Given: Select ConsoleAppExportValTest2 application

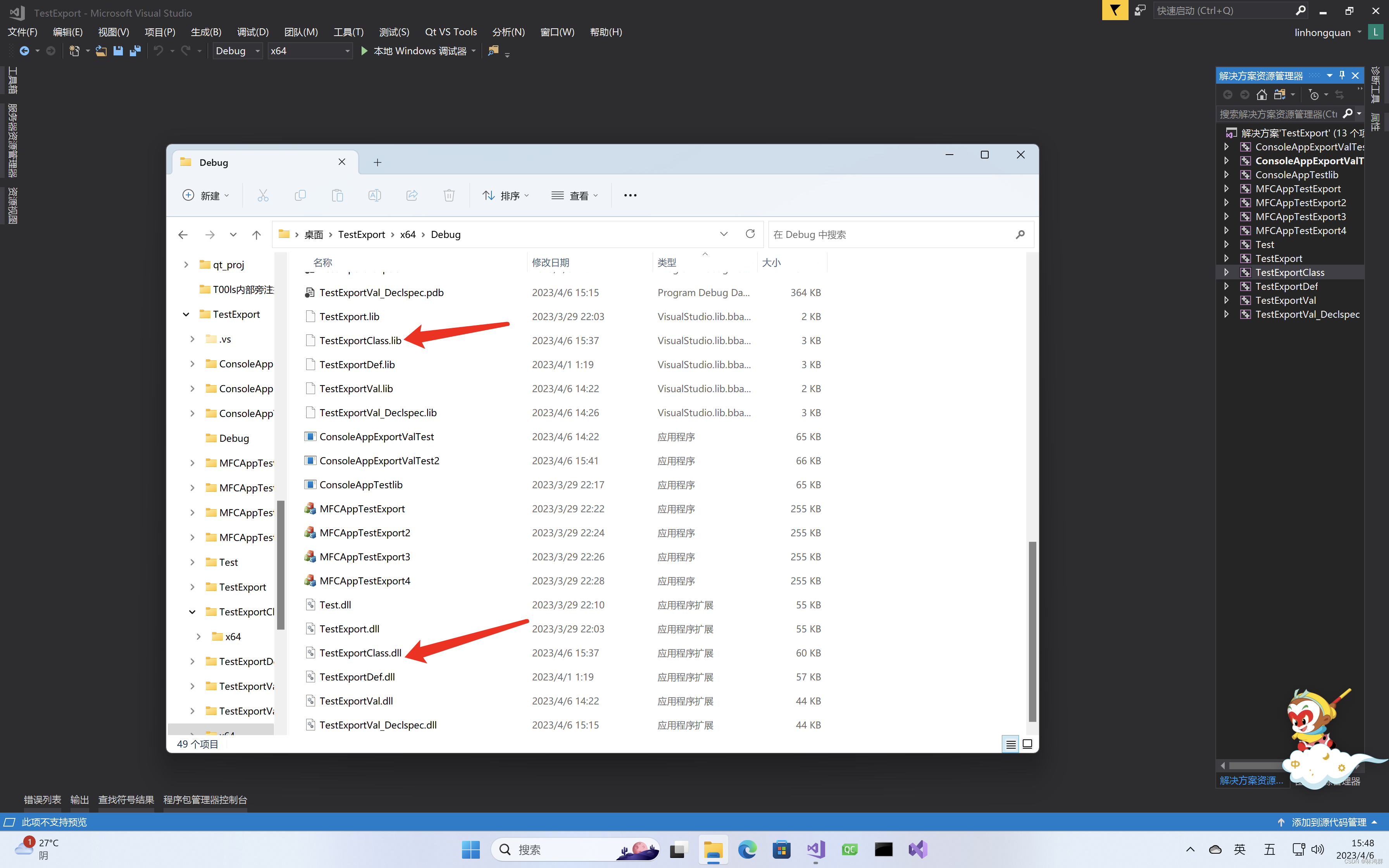Looking at the screenshot, I should [x=379, y=460].
